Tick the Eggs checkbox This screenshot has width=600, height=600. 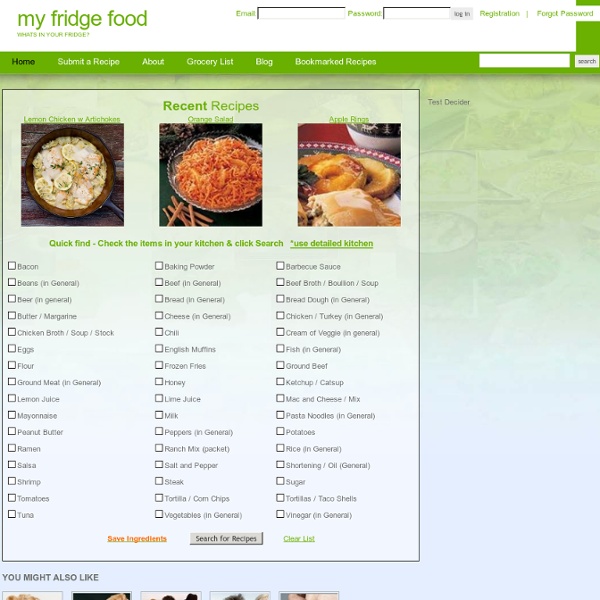(12, 349)
